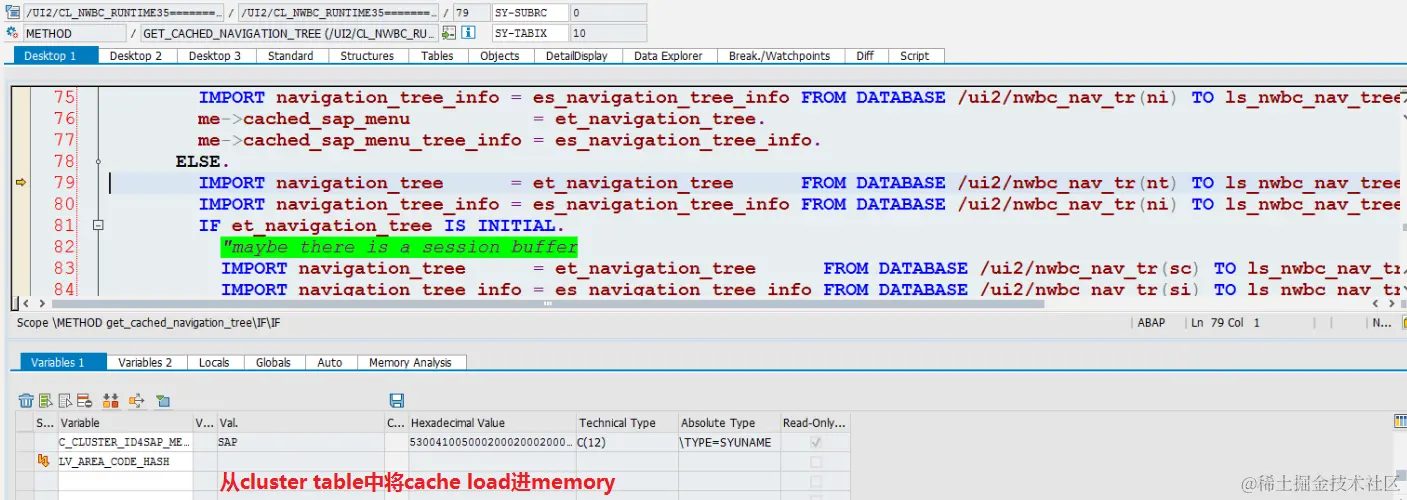Click the Read-Only column header
Screen dimensions: 1407x500
coord(815,423)
